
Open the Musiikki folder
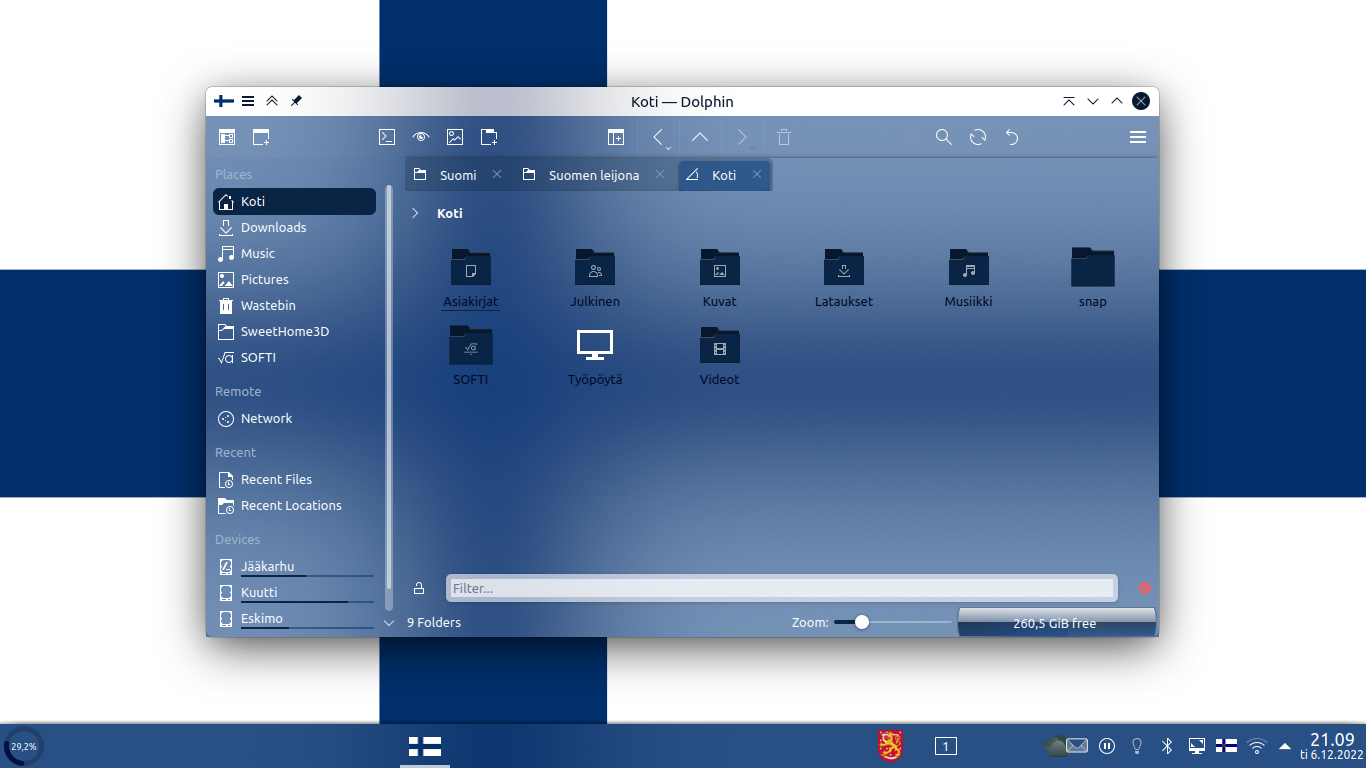pyautogui.click(x=968, y=278)
